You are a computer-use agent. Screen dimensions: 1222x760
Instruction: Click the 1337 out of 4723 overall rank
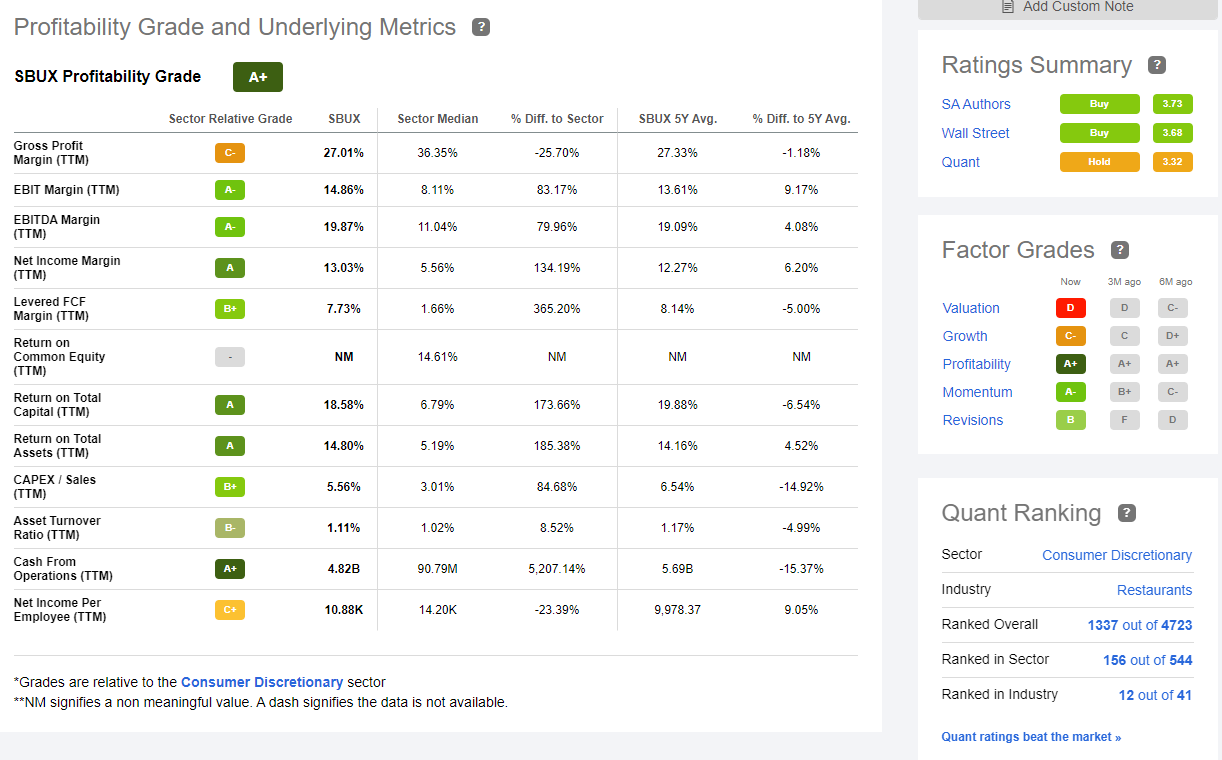click(x=1140, y=625)
